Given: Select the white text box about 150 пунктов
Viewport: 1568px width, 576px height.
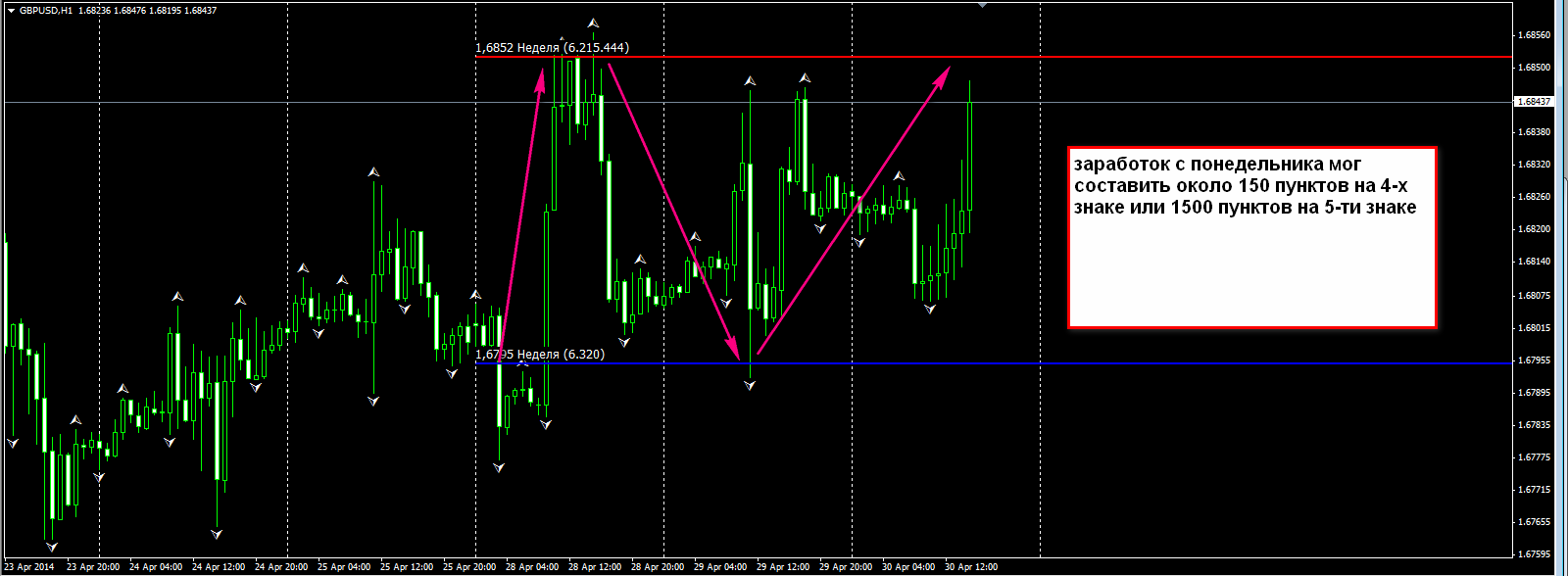Looking at the screenshot, I should [x=1252, y=238].
